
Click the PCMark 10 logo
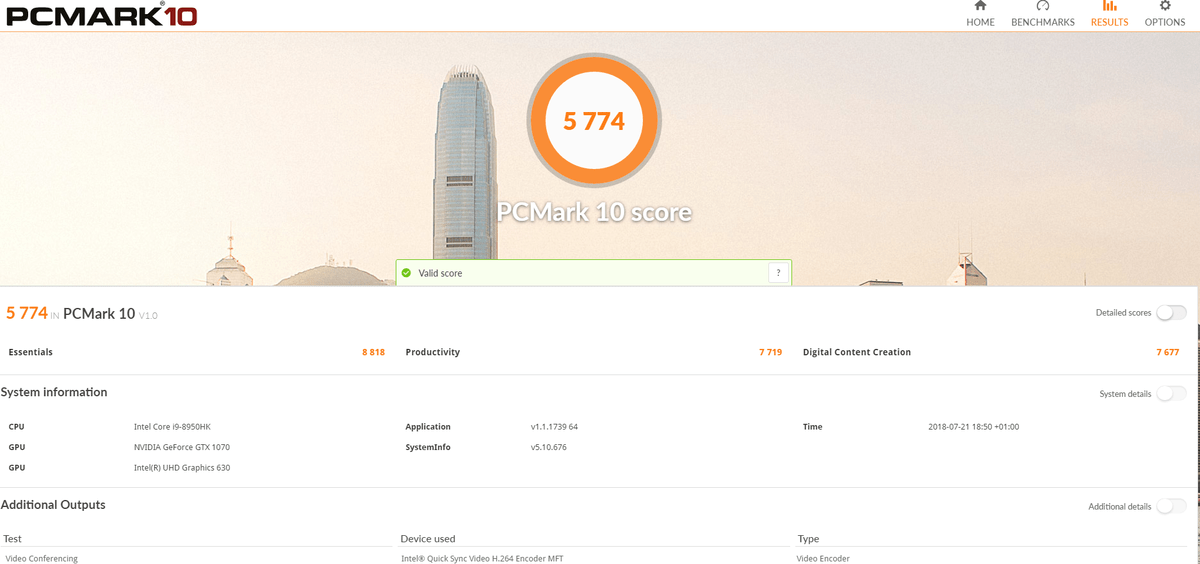coord(101,15)
